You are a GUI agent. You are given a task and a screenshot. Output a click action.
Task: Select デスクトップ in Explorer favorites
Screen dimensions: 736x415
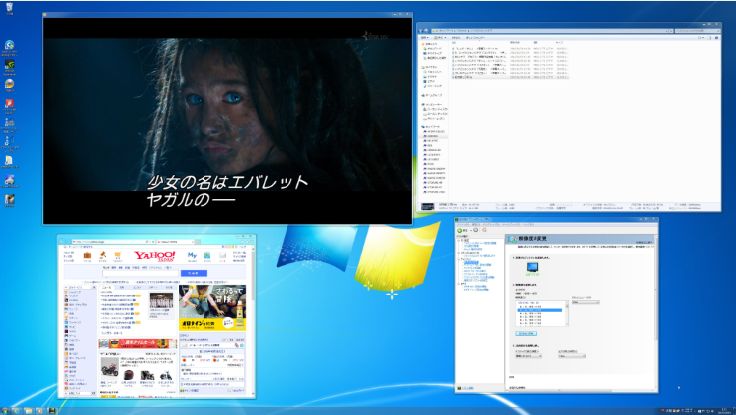[x=435, y=53]
